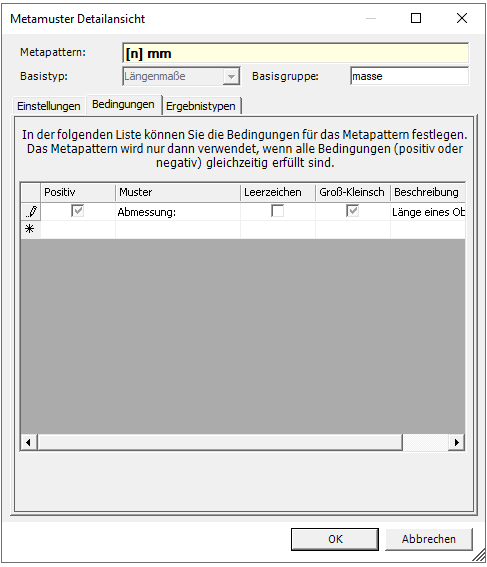Open the Ergebnistypen tab
Viewport: 487px width, 567px height.
(x=201, y=106)
